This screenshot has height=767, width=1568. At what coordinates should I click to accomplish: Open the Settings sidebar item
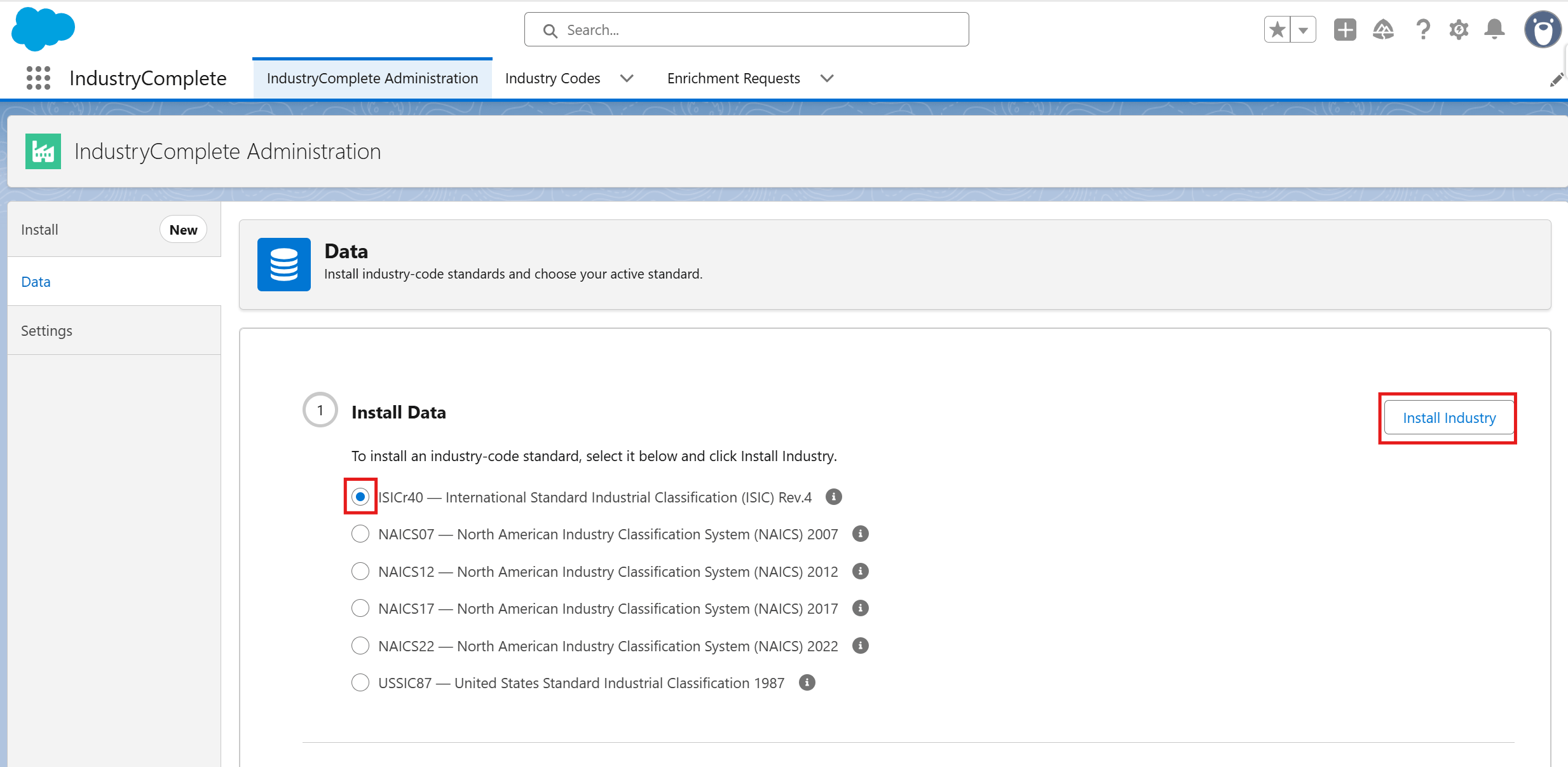point(114,331)
